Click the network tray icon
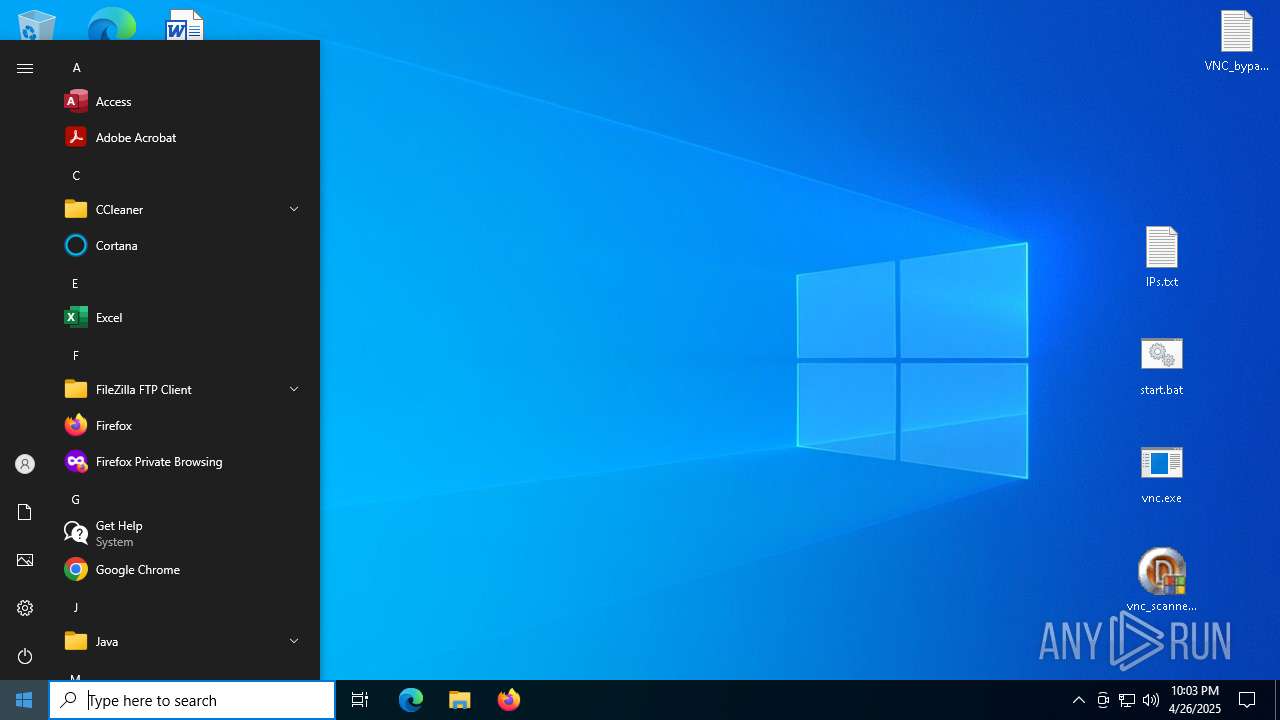 point(1127,700)
